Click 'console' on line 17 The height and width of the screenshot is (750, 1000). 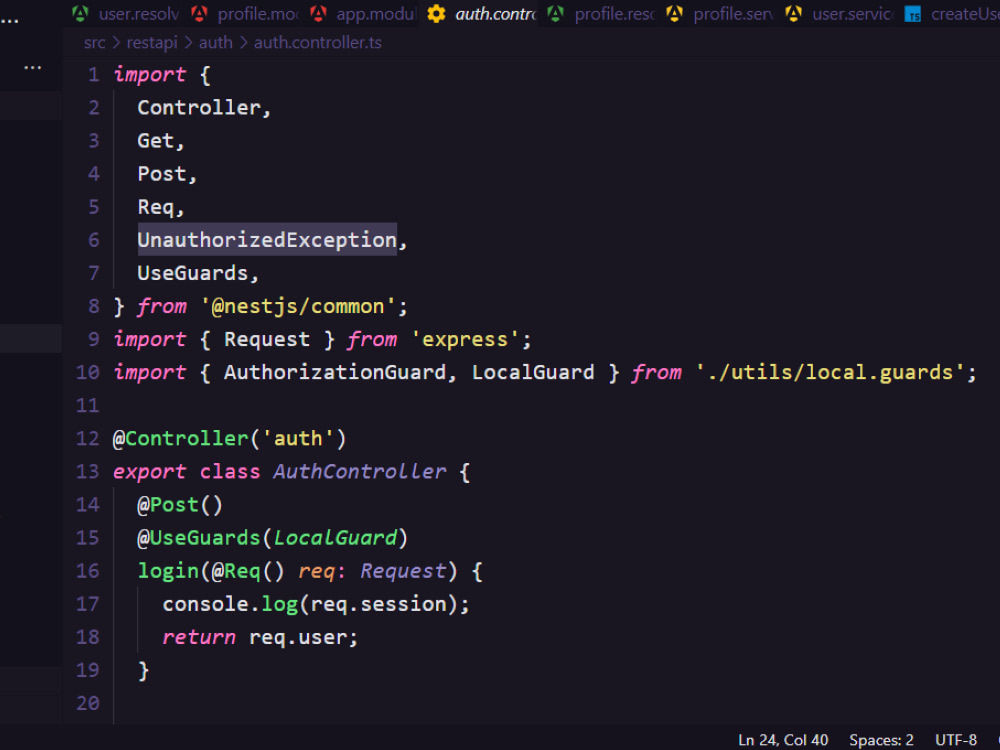(x=205, y=605)
